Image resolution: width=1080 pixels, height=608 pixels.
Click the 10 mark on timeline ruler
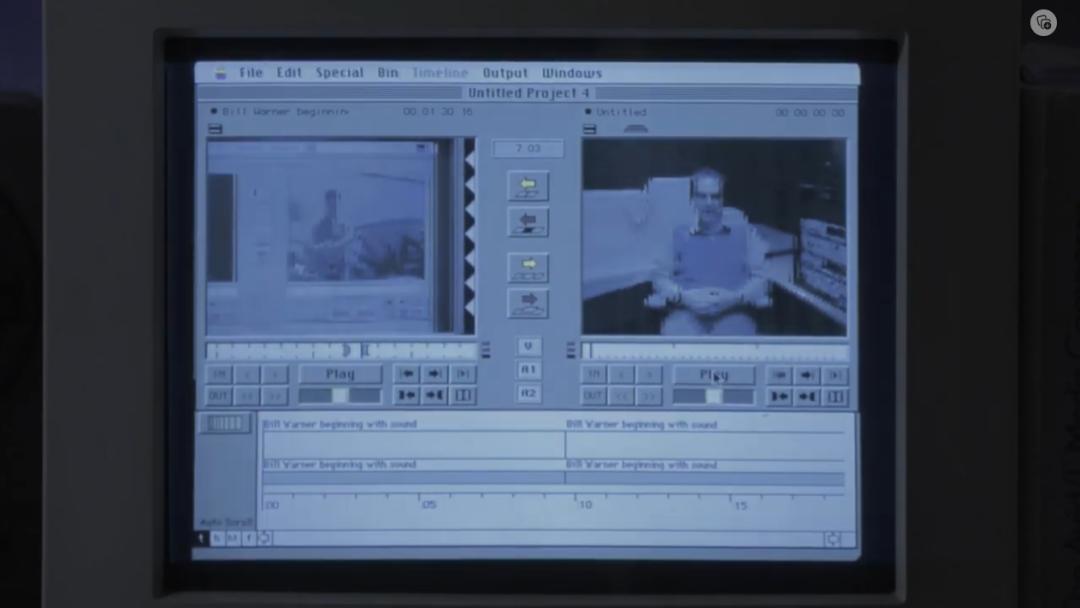585,505
